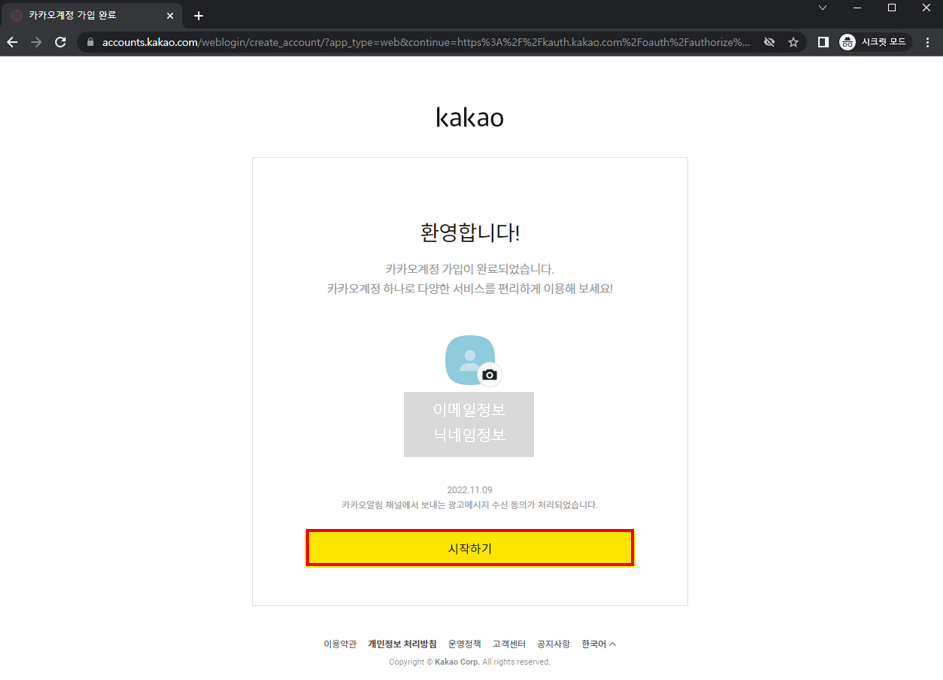Image resolution: width=943 pixels, height=680 pixels.
Task: Click the yellow 시작하기 button
Action: (x=470, y=548)
